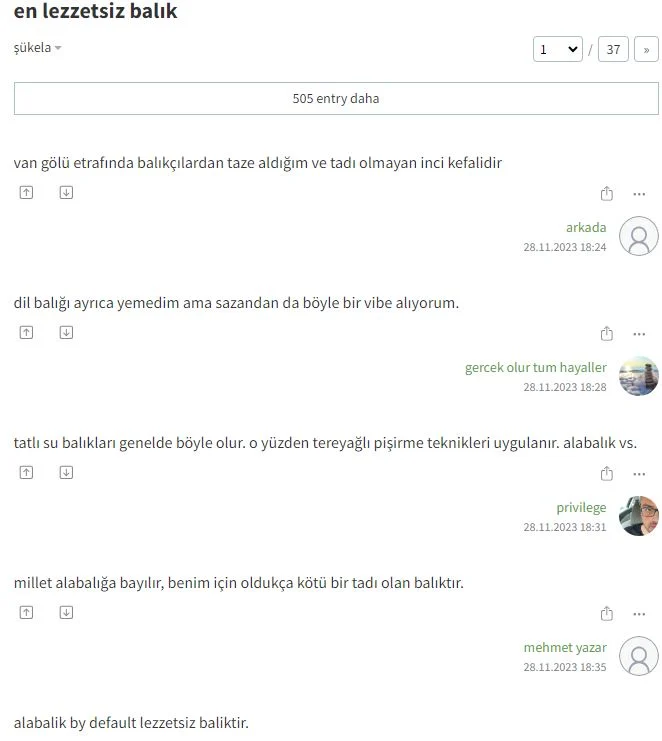Upvote the tatlı su balıkları entry
The height and width of the screenshot is (741, 662).
(26, 472)
